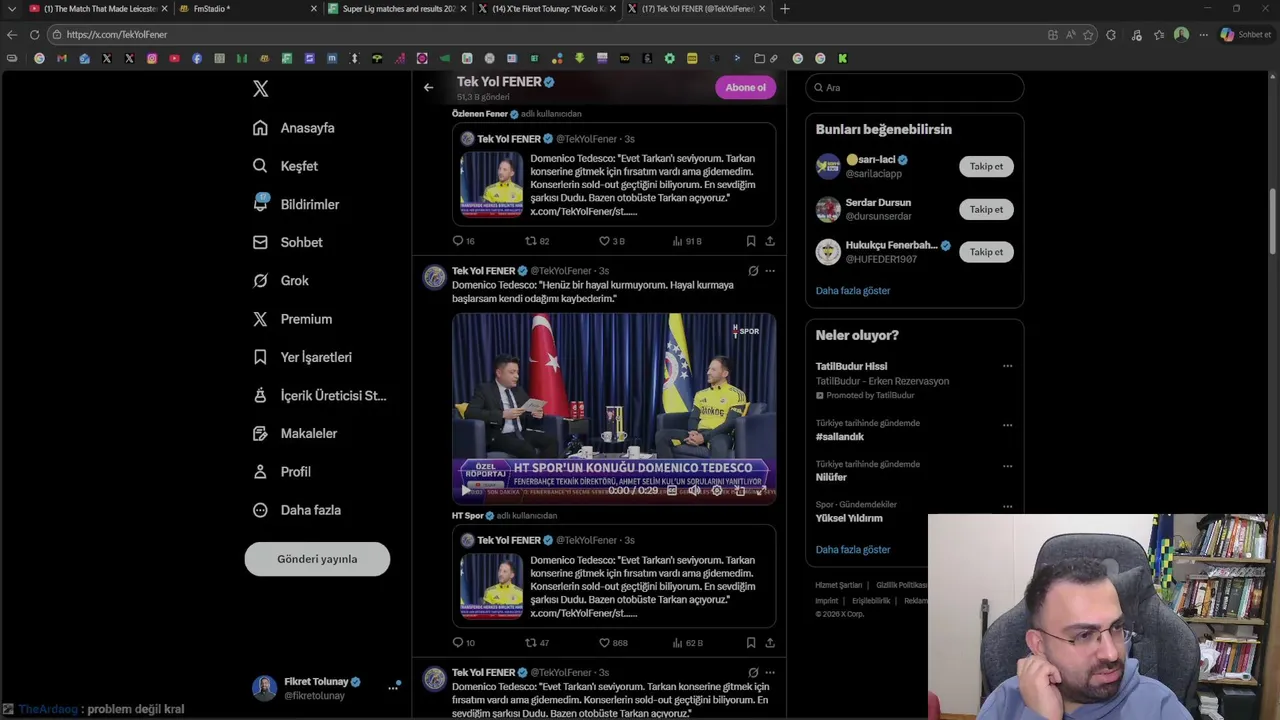
Task: Open Bildirimler notifications
Action: 296,204
